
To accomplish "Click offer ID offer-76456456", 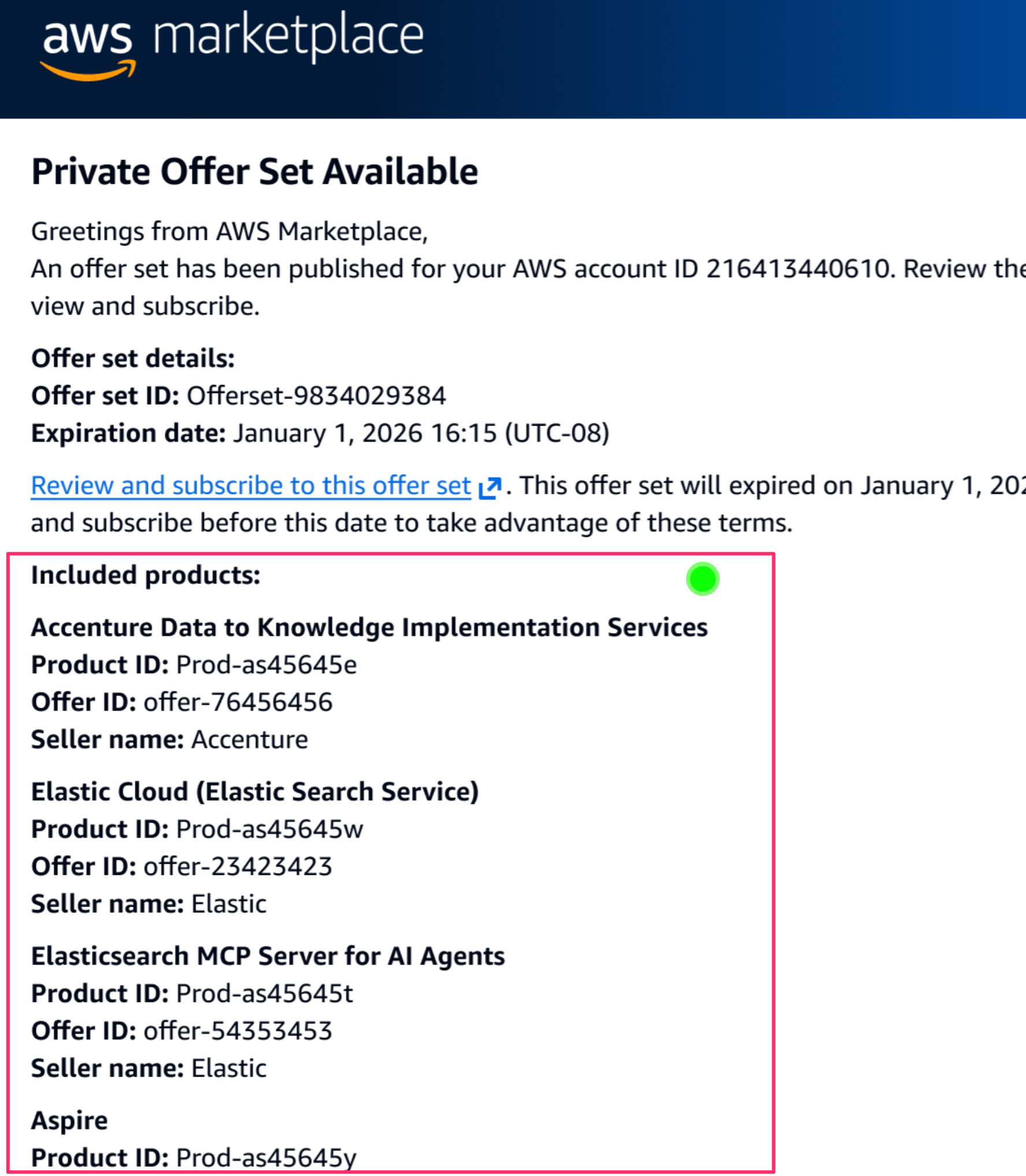I will pyautogui.click(x=238, y=702).
